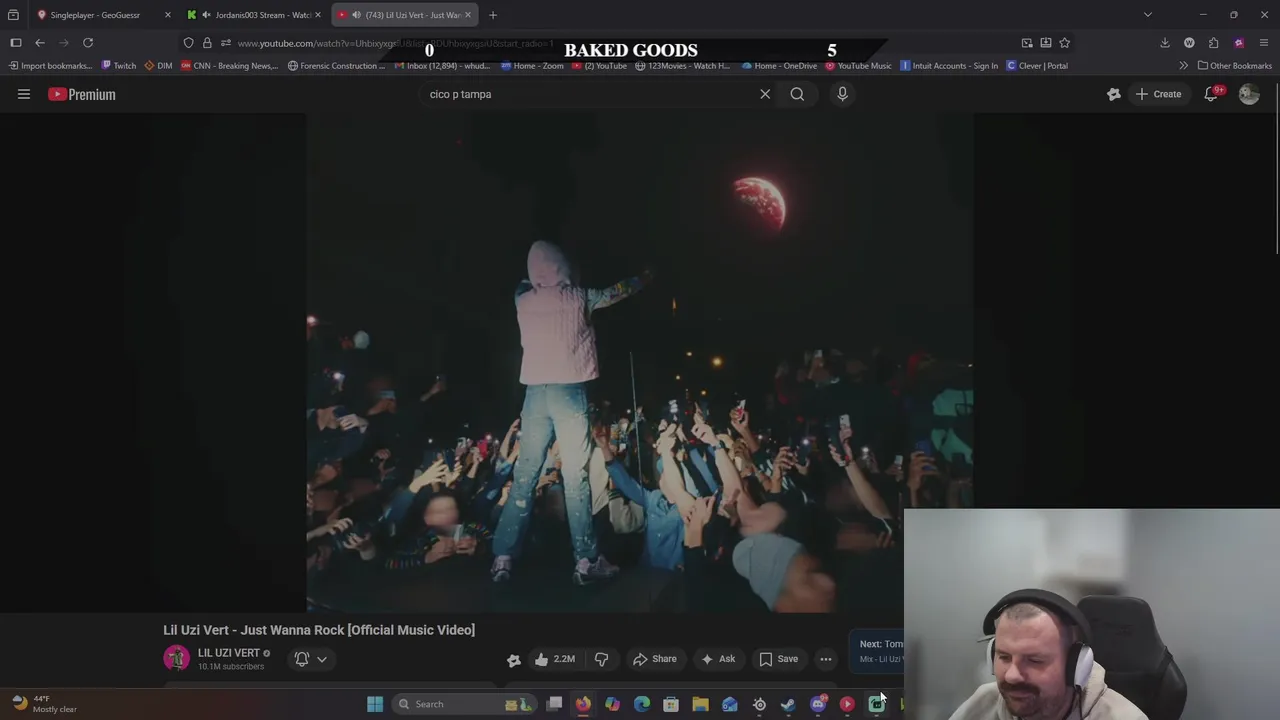Open Import bookmarks item
The width and height of the screenshot is (1280, 720).
pos(50,66)
